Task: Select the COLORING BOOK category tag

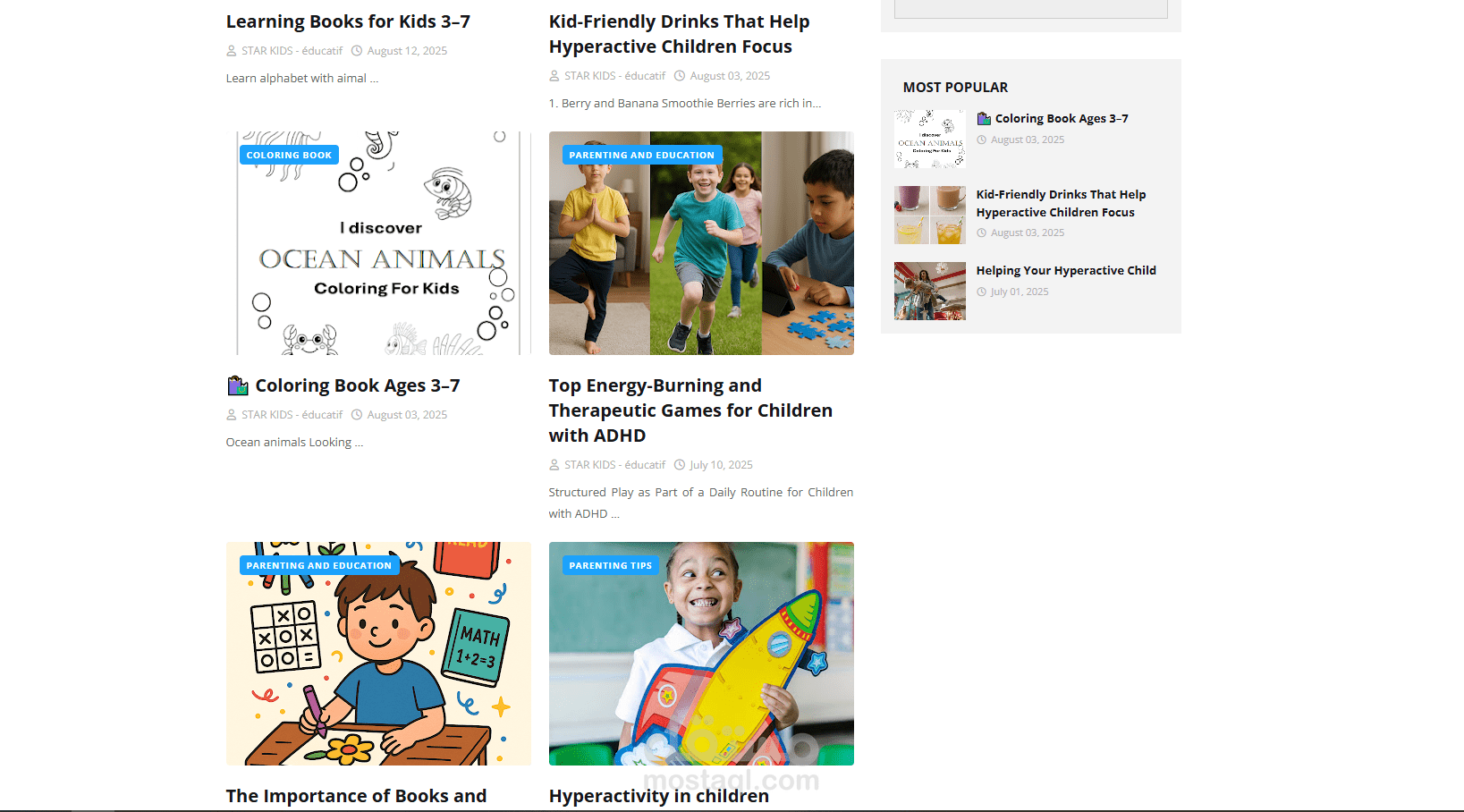Action: (289, 155)
